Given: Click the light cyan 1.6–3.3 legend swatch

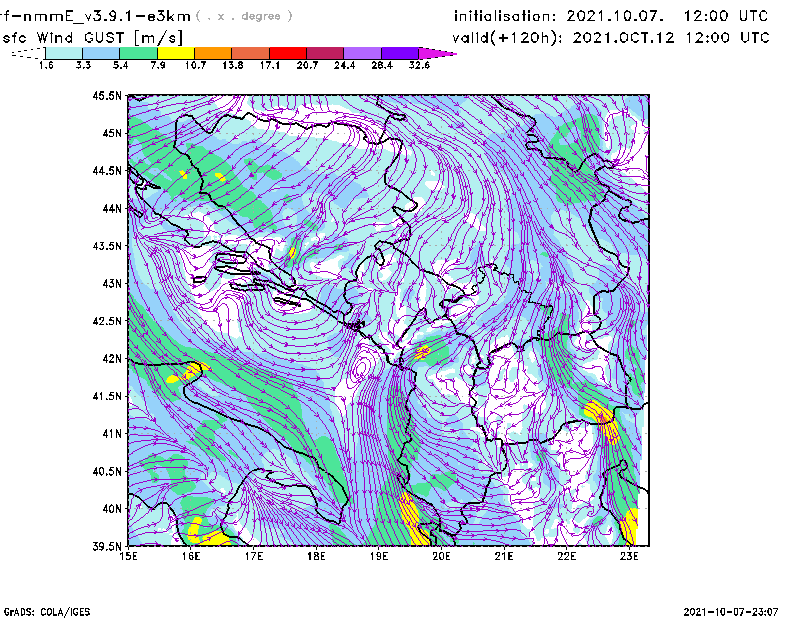Looking at the screenshot, I should tap(64, 53).
